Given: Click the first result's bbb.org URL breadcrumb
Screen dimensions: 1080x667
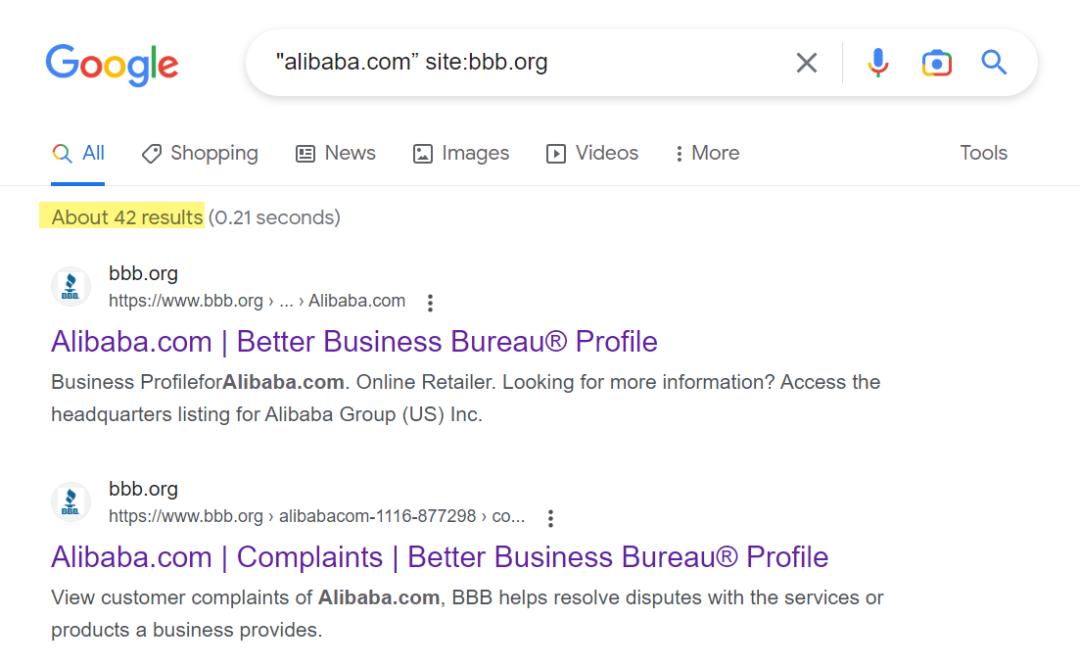Looking at the screenshot, I should pyautogui.click(x=256, y=301).
